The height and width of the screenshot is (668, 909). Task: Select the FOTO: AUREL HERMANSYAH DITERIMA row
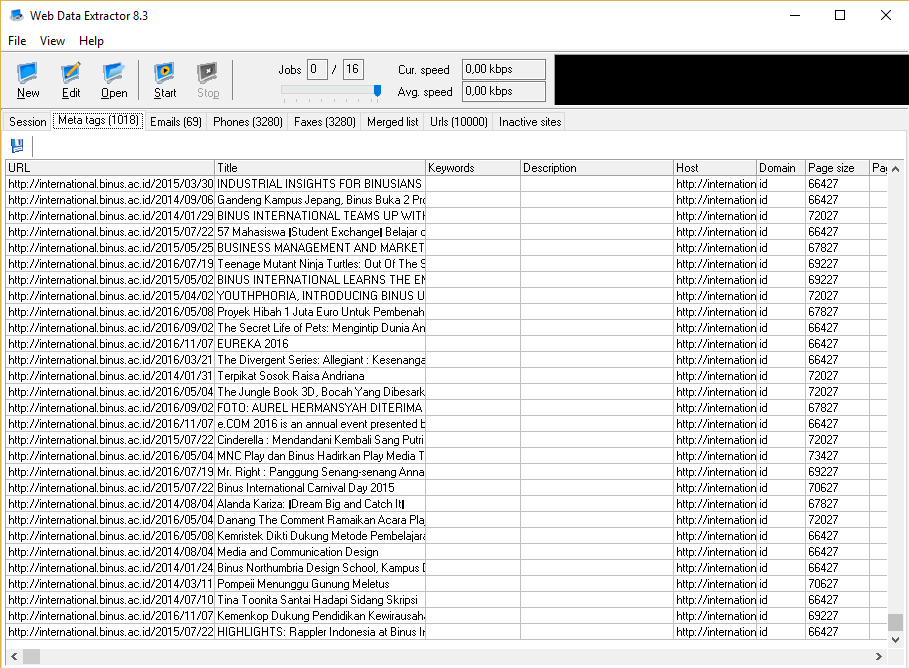(446, 408)
